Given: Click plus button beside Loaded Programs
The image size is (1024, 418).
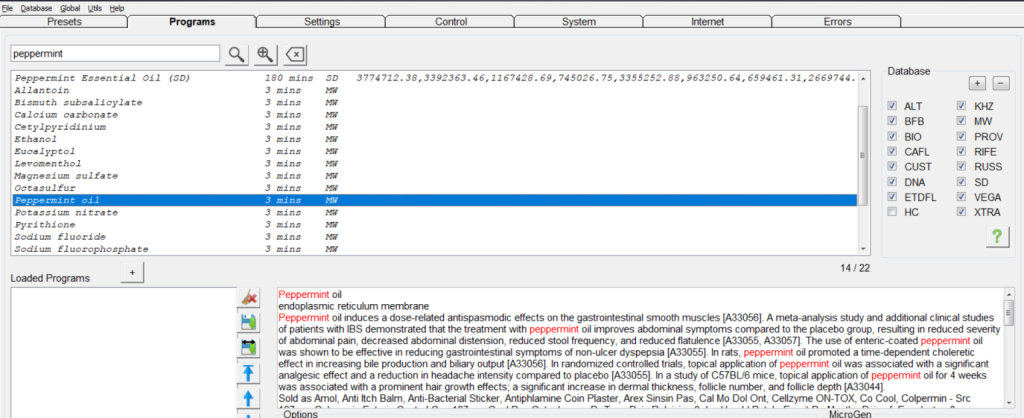Looking at the screenshot, I should [132, 273].
